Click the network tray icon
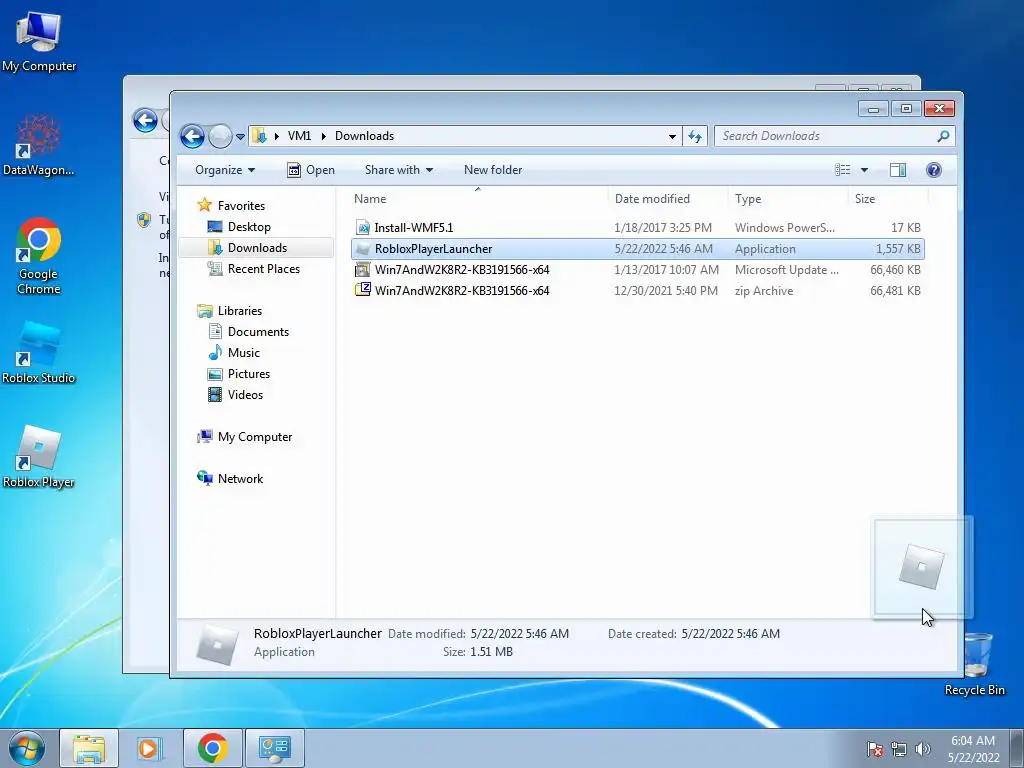Screen dimensions: 1024x768 tap(899, 749)
